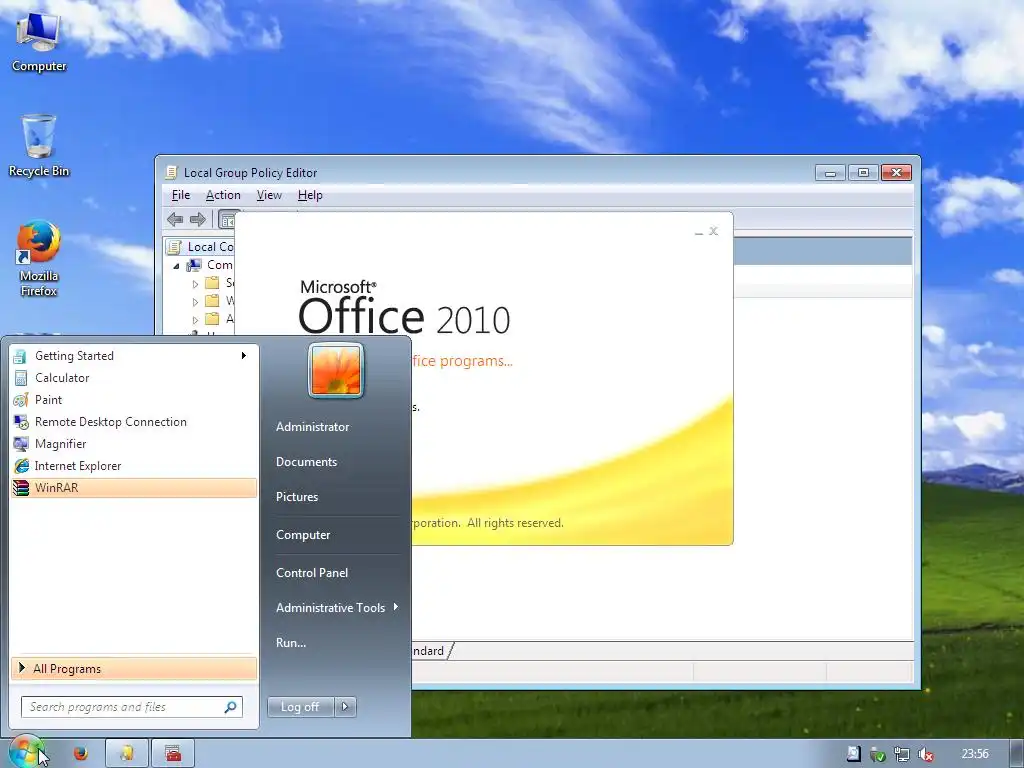Click the search magnifier icon in Start menu
This screenshot has height=768, width=1024.
231,707
